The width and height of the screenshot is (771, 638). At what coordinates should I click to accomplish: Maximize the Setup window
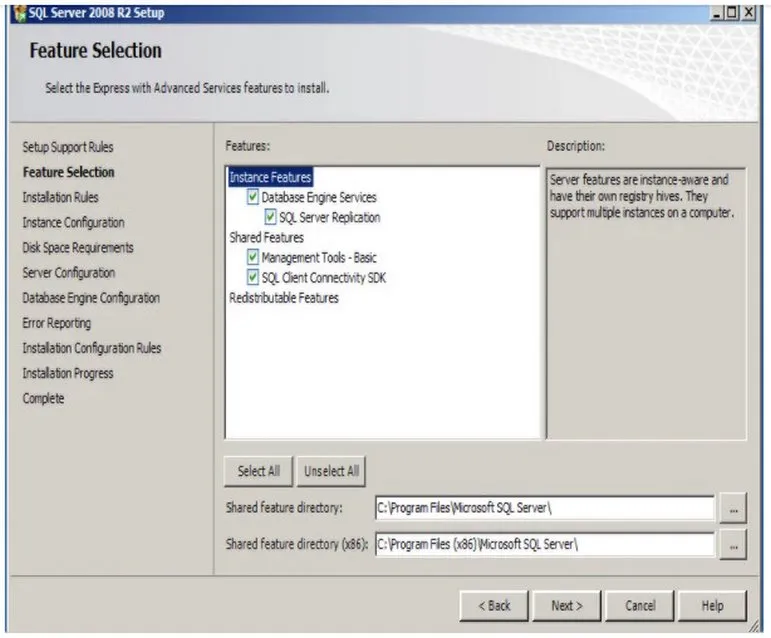732,13
